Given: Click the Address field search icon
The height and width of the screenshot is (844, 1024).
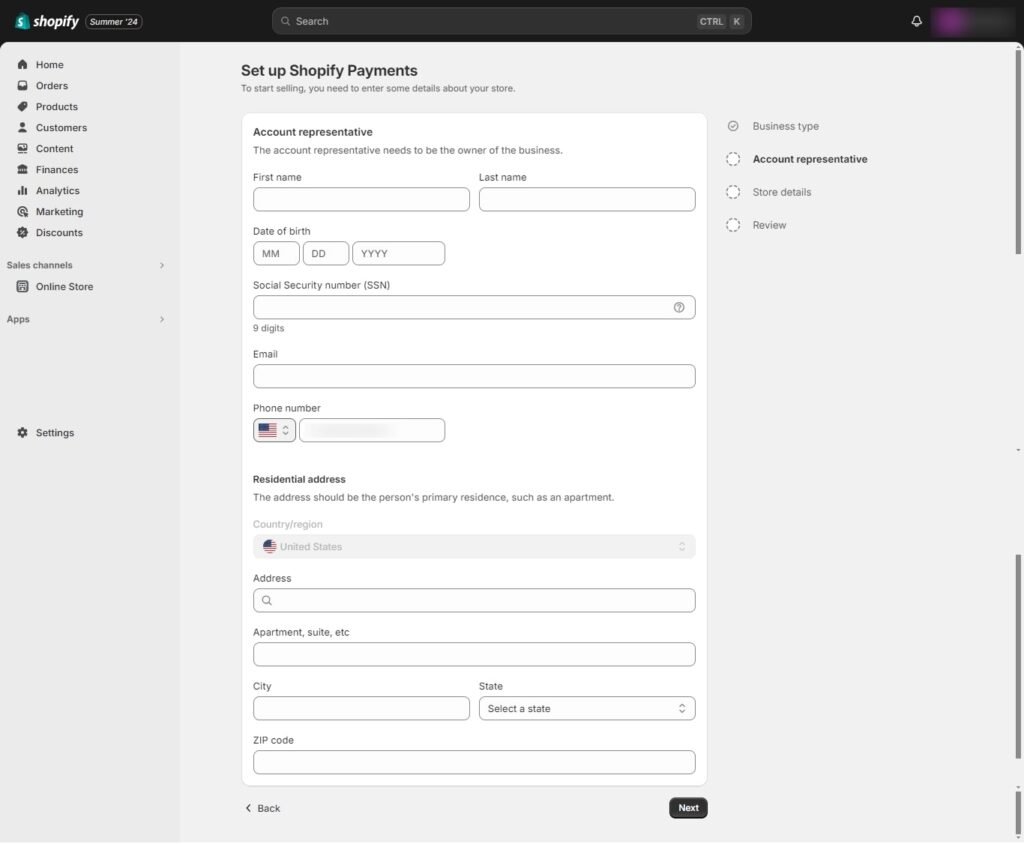Looking at the screenshot, I should (x=266, y=601).
